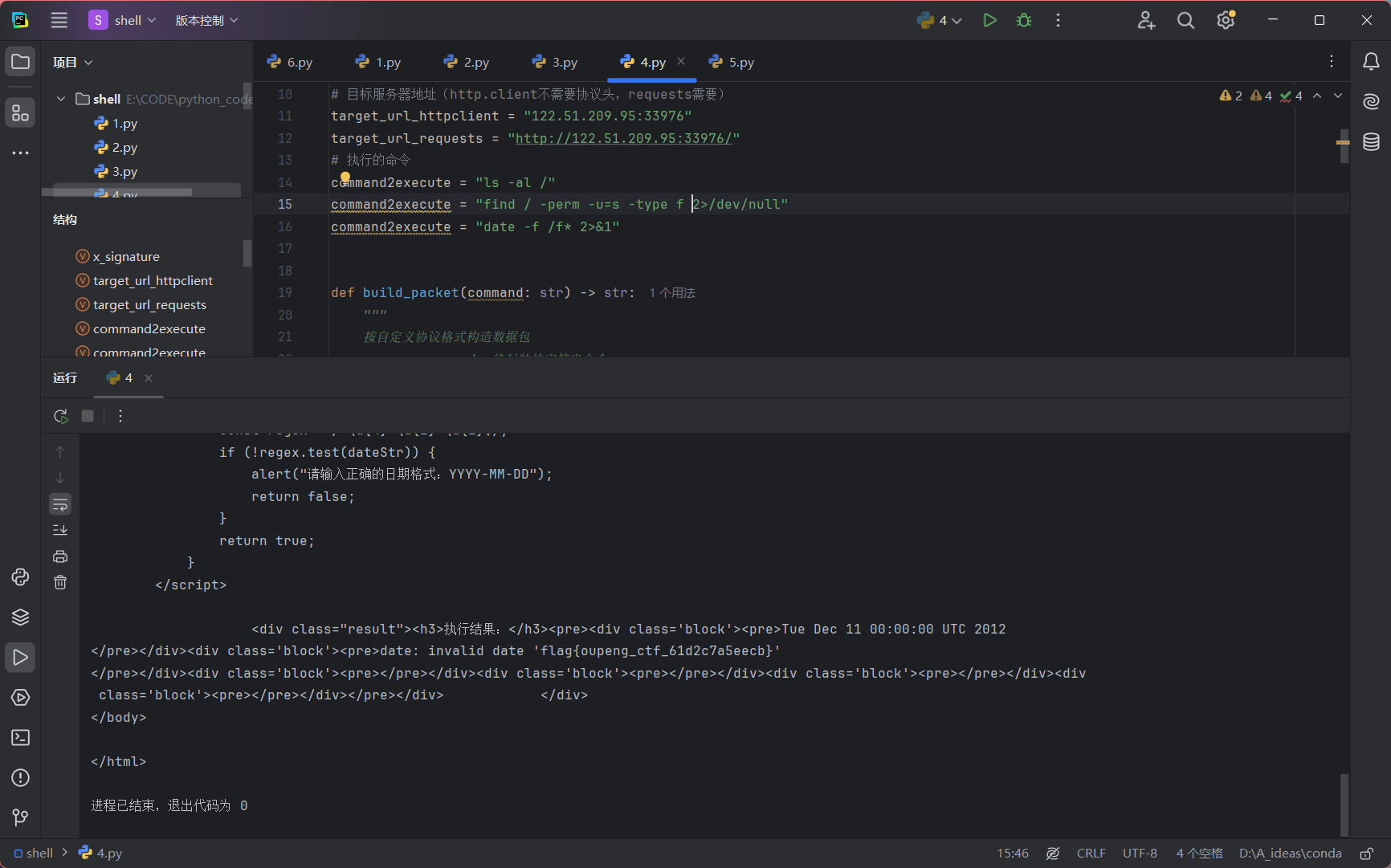Select 2.py in the project tree

click(116, 147)
